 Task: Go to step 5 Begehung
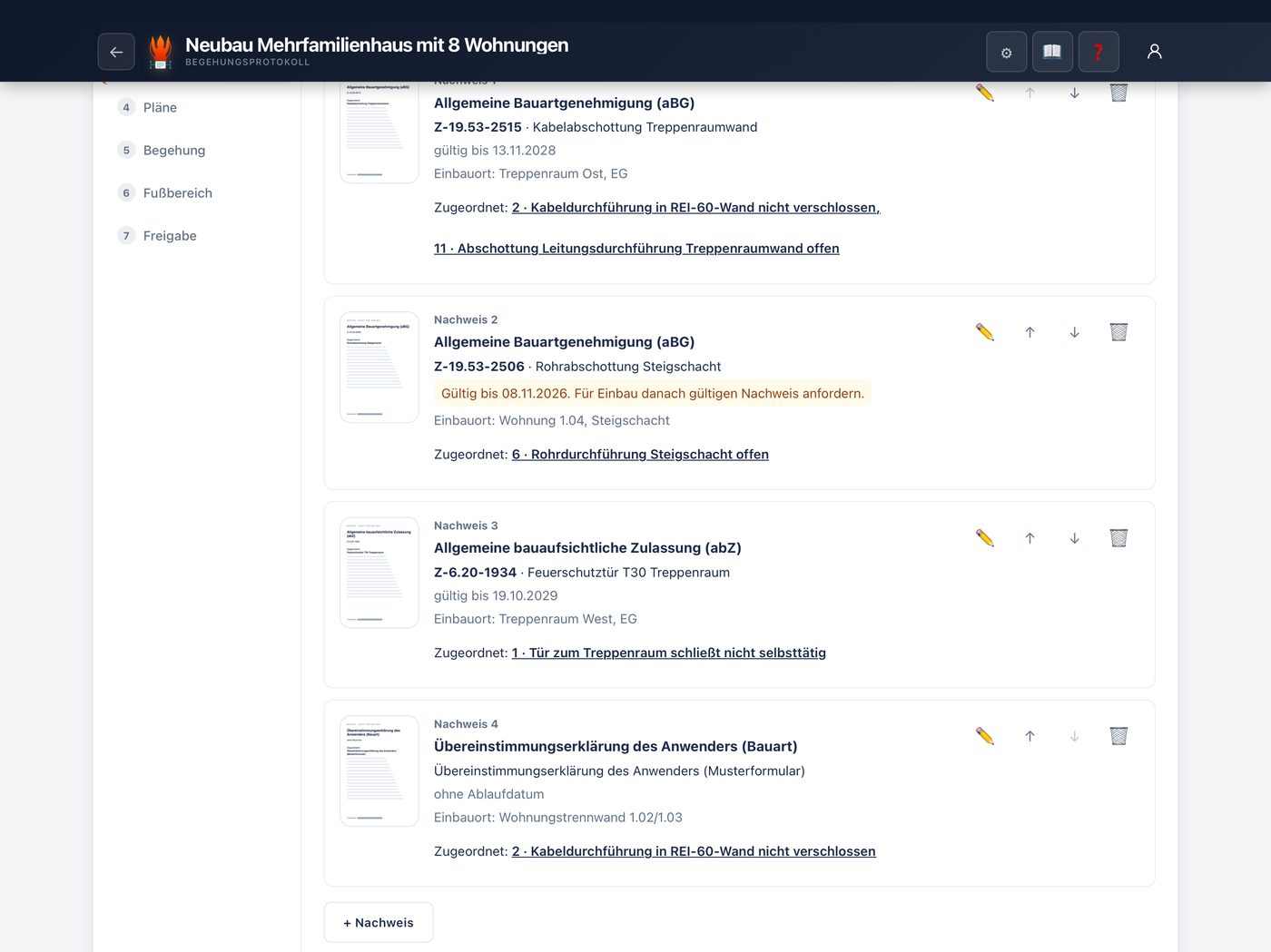point(162,150)
